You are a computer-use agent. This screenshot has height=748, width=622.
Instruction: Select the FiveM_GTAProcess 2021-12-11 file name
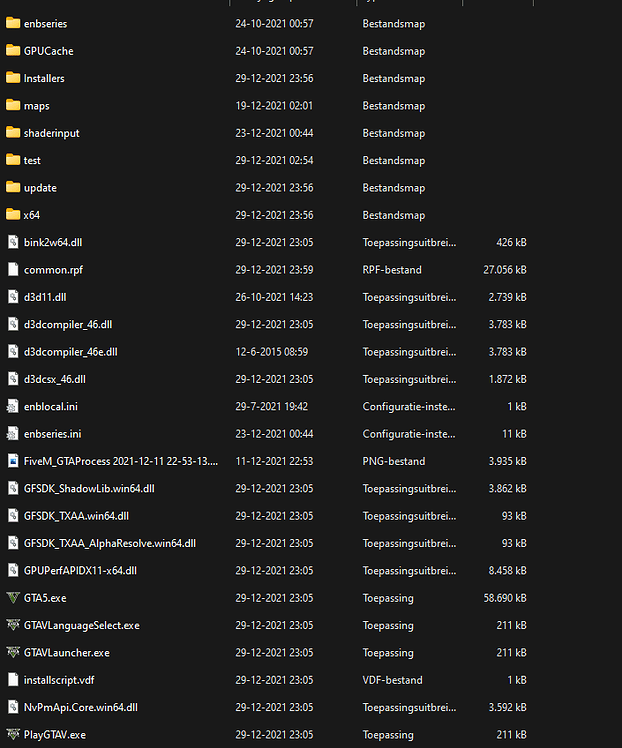[121, 461]
